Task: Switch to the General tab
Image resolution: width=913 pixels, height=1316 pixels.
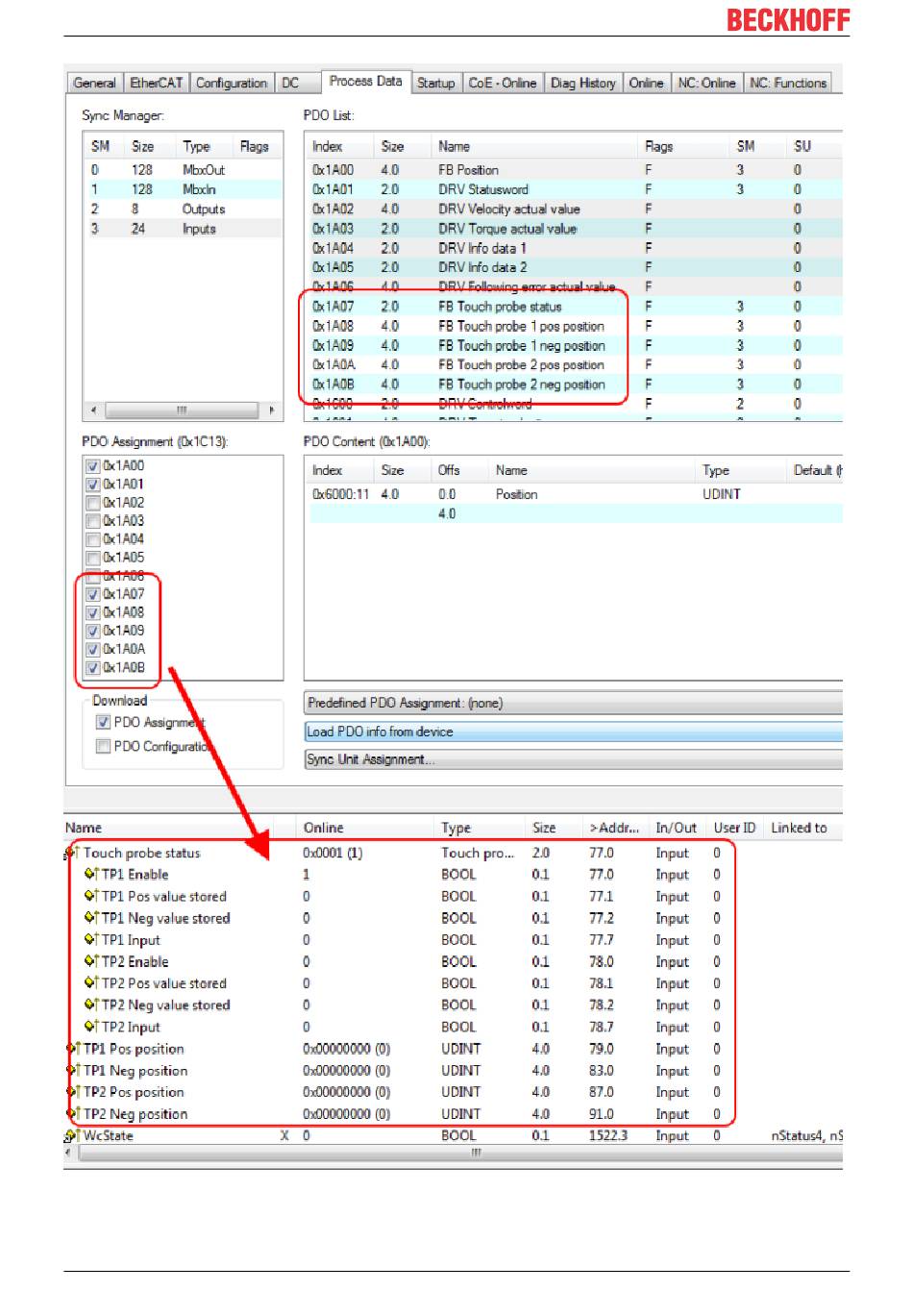Action: (95, 83)
